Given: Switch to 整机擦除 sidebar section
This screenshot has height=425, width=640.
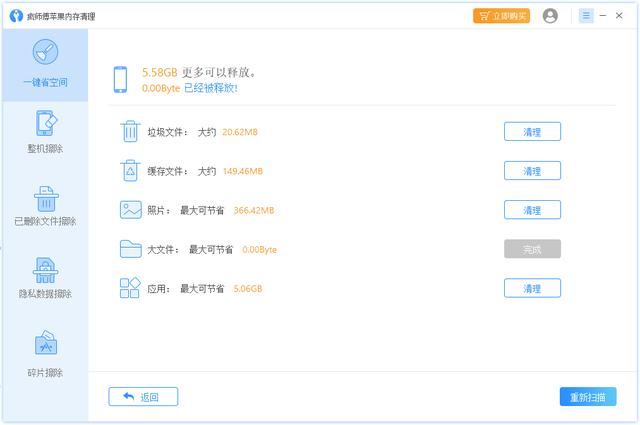Looking at the screenshot, I should point(45,132).
